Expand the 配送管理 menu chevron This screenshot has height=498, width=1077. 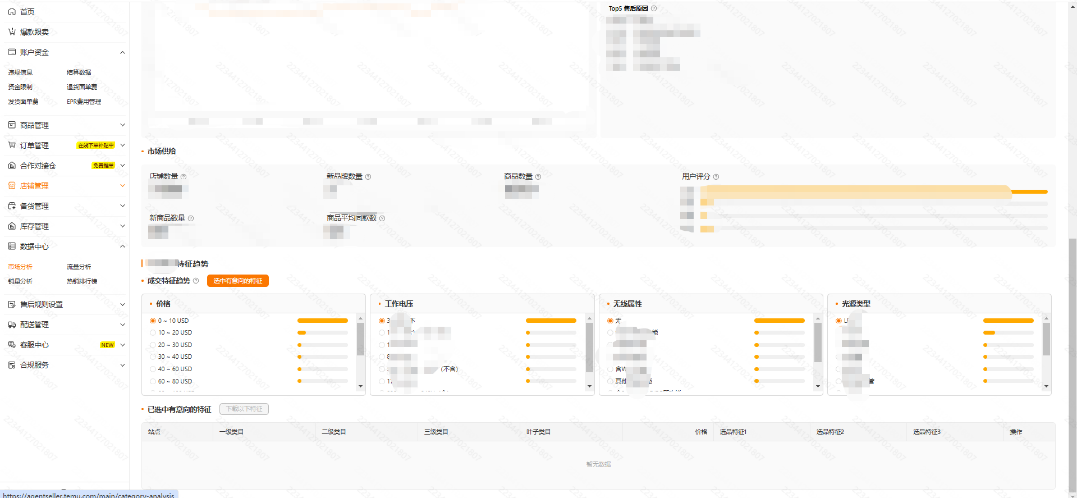tap(122, 324)
